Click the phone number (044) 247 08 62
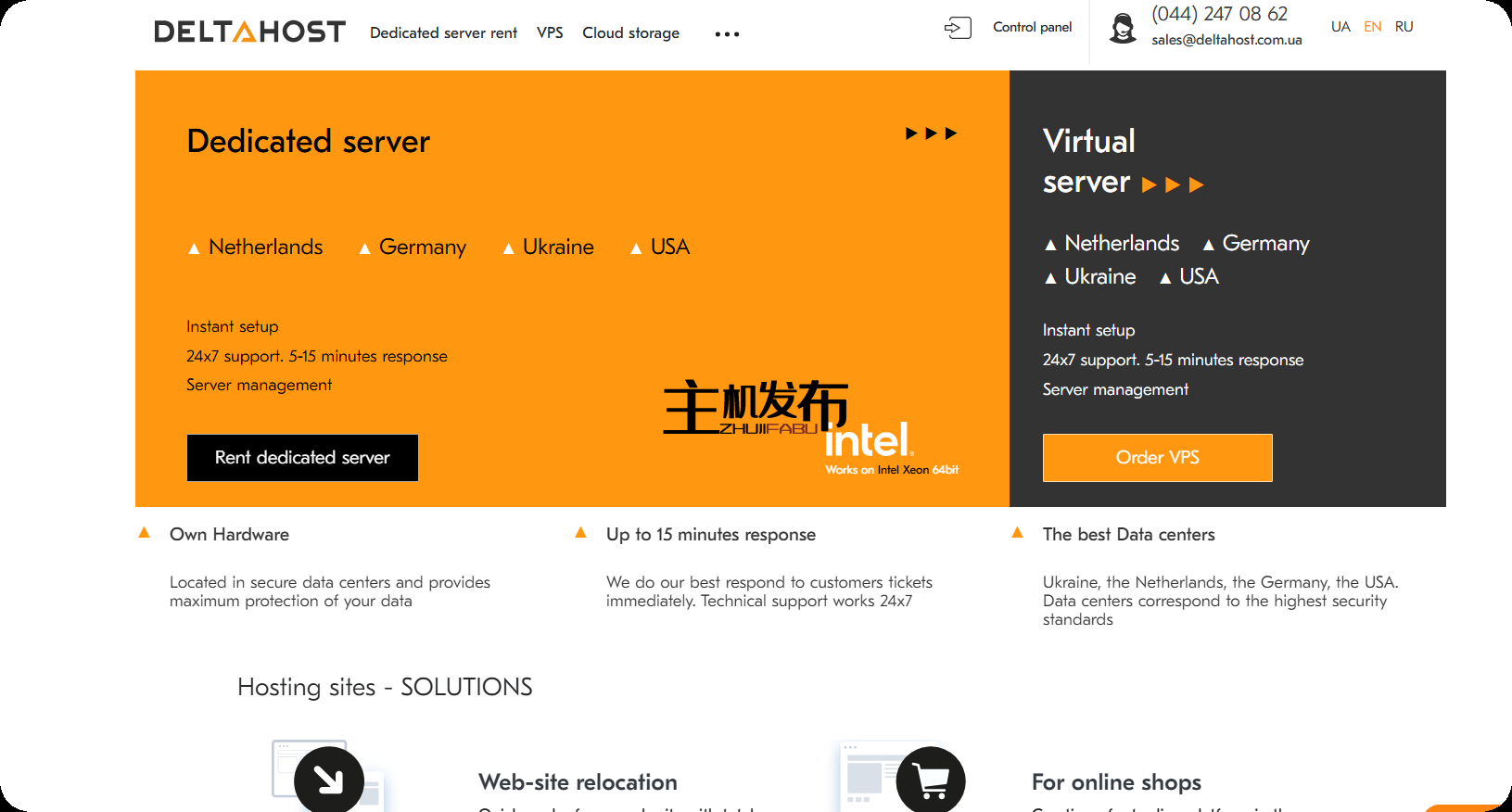The image size is (1512, 812). (x=1219, y=14)
